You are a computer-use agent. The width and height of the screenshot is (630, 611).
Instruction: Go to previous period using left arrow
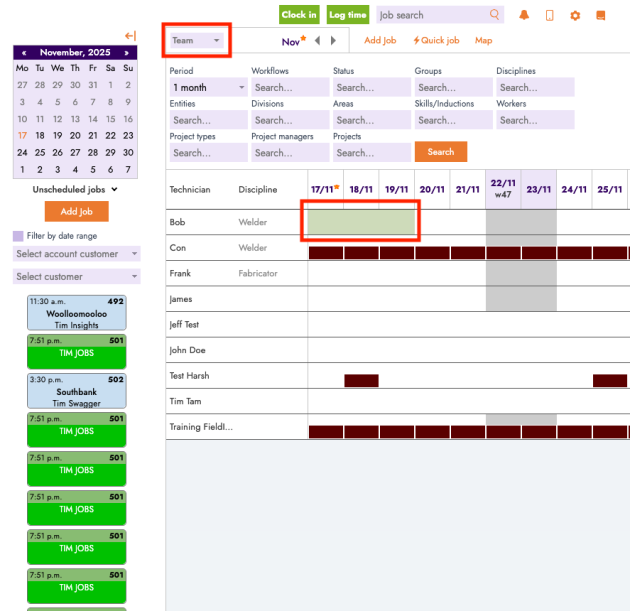(317, 41)
